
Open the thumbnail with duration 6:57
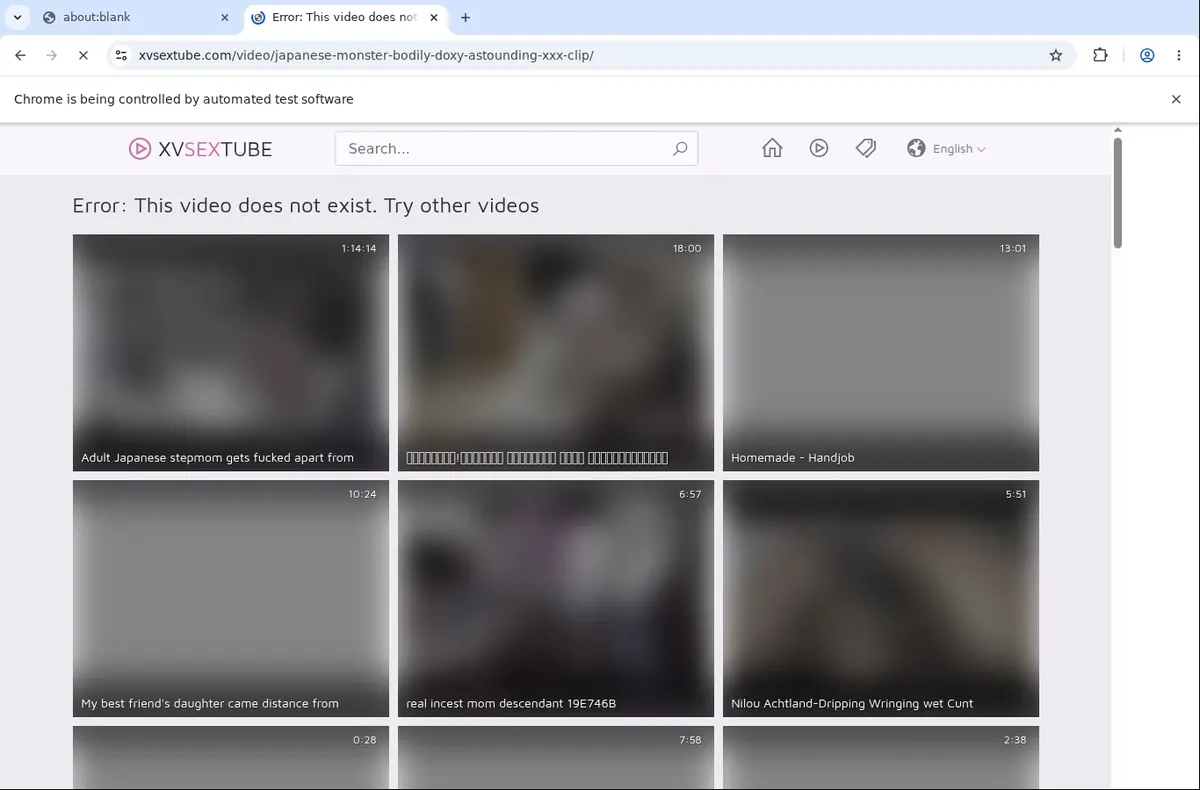point(556,599)
